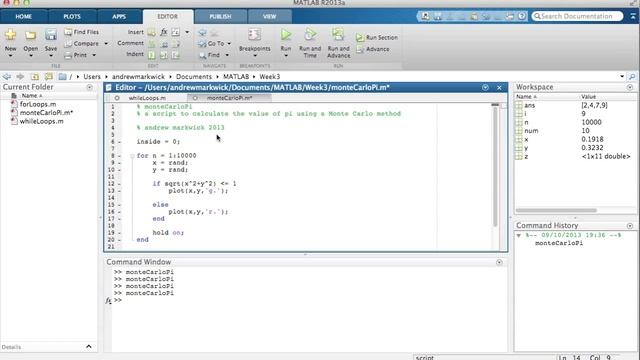Viewport: 640px width, 360px height.
Task: Click the New file icon
Action: [10, 35]
